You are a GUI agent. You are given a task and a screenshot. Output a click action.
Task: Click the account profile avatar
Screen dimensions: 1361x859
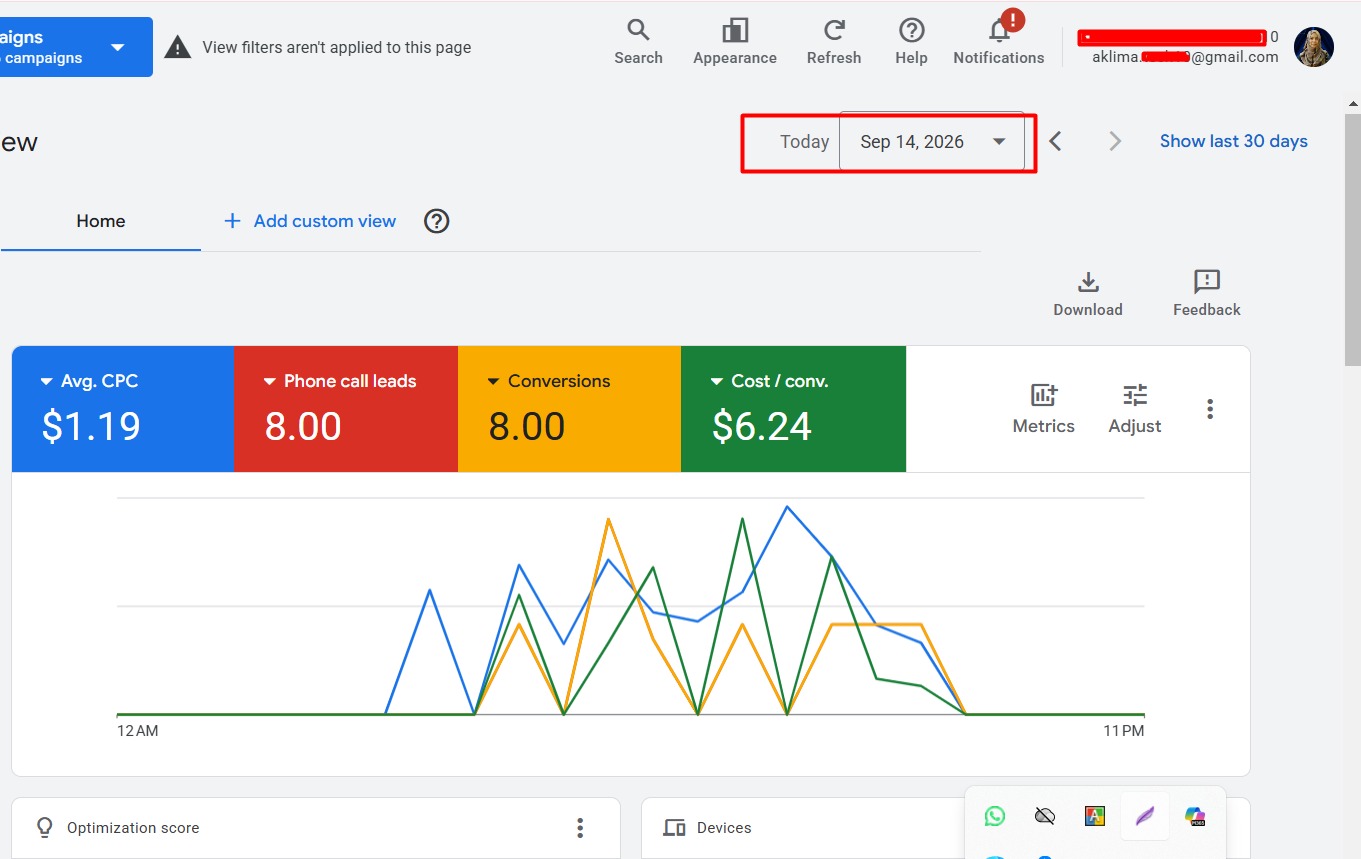[1314, 47]
